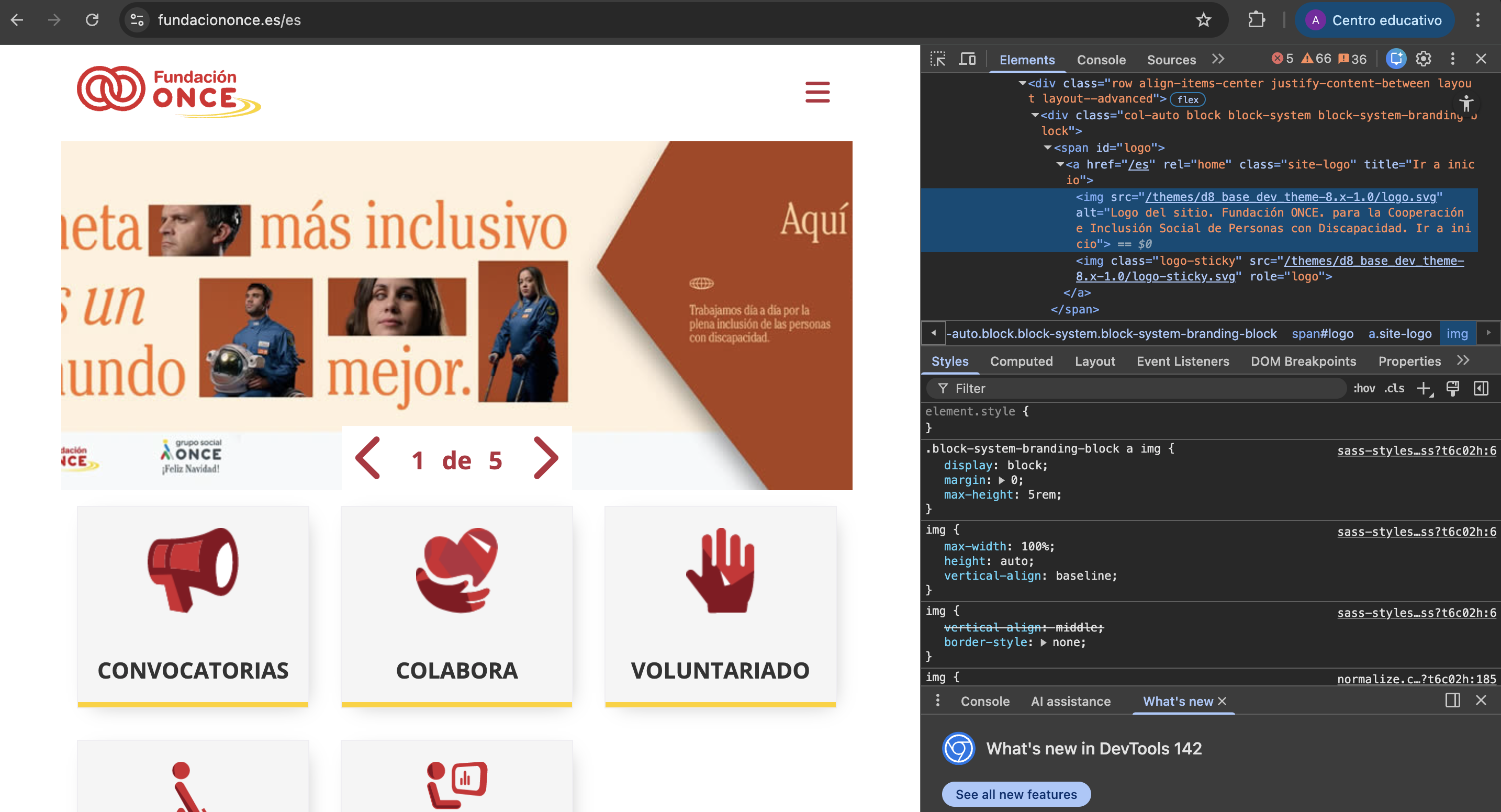1501x812 pixels.
Task: Click See all new features button
Action: point(1016,795)
